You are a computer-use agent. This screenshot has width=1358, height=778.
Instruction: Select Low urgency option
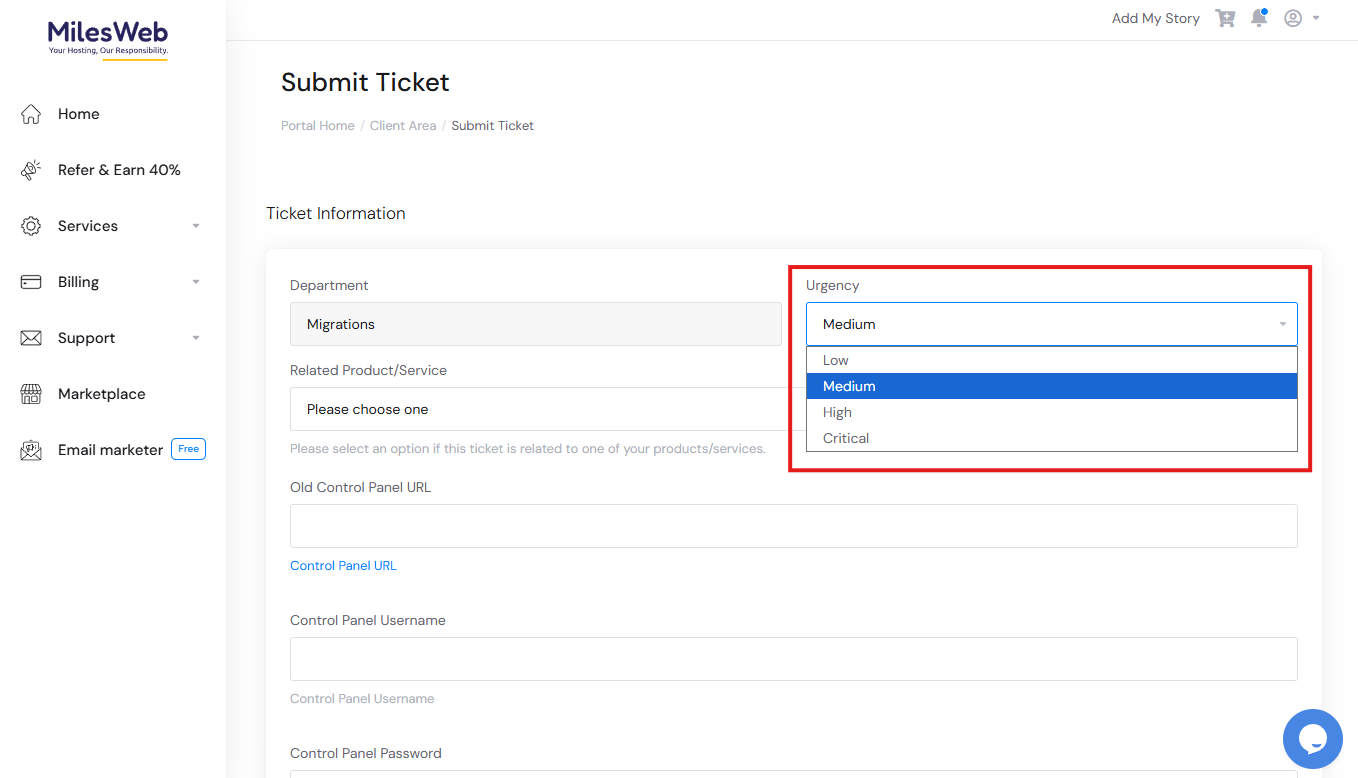836,360
